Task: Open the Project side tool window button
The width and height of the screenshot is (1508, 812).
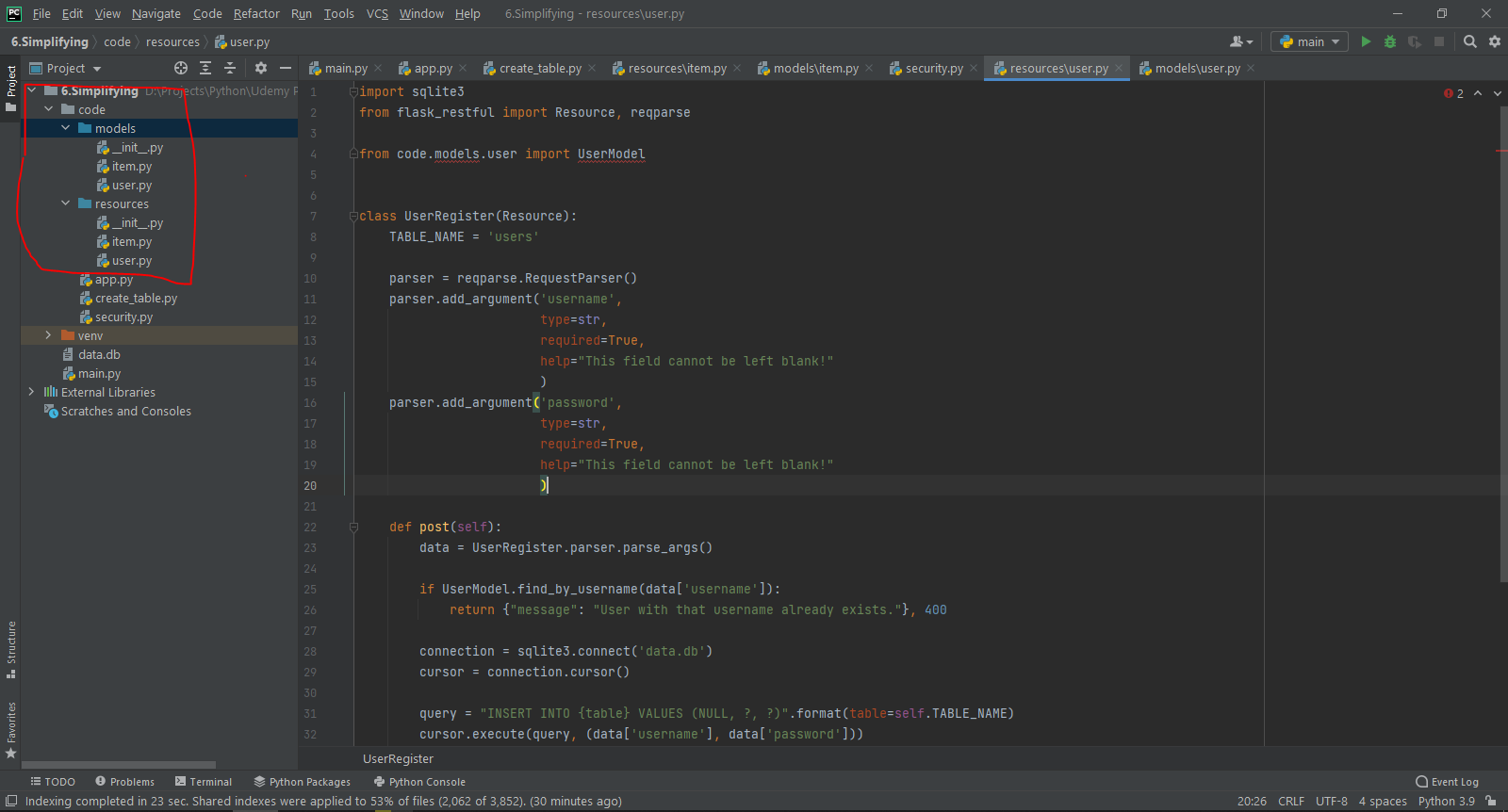Action: [10, 89]
